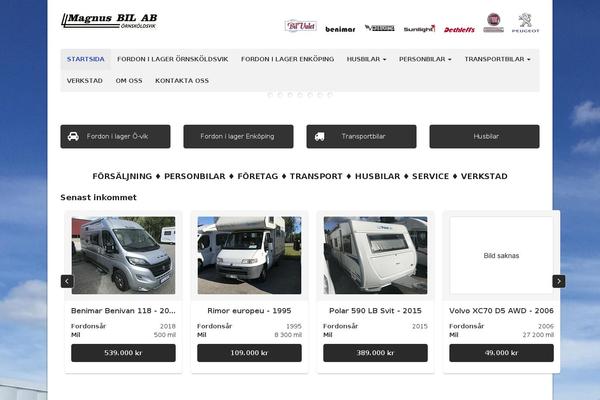Click the 500 mil mileage value
The image size is (600, 400).
point(165,335)
